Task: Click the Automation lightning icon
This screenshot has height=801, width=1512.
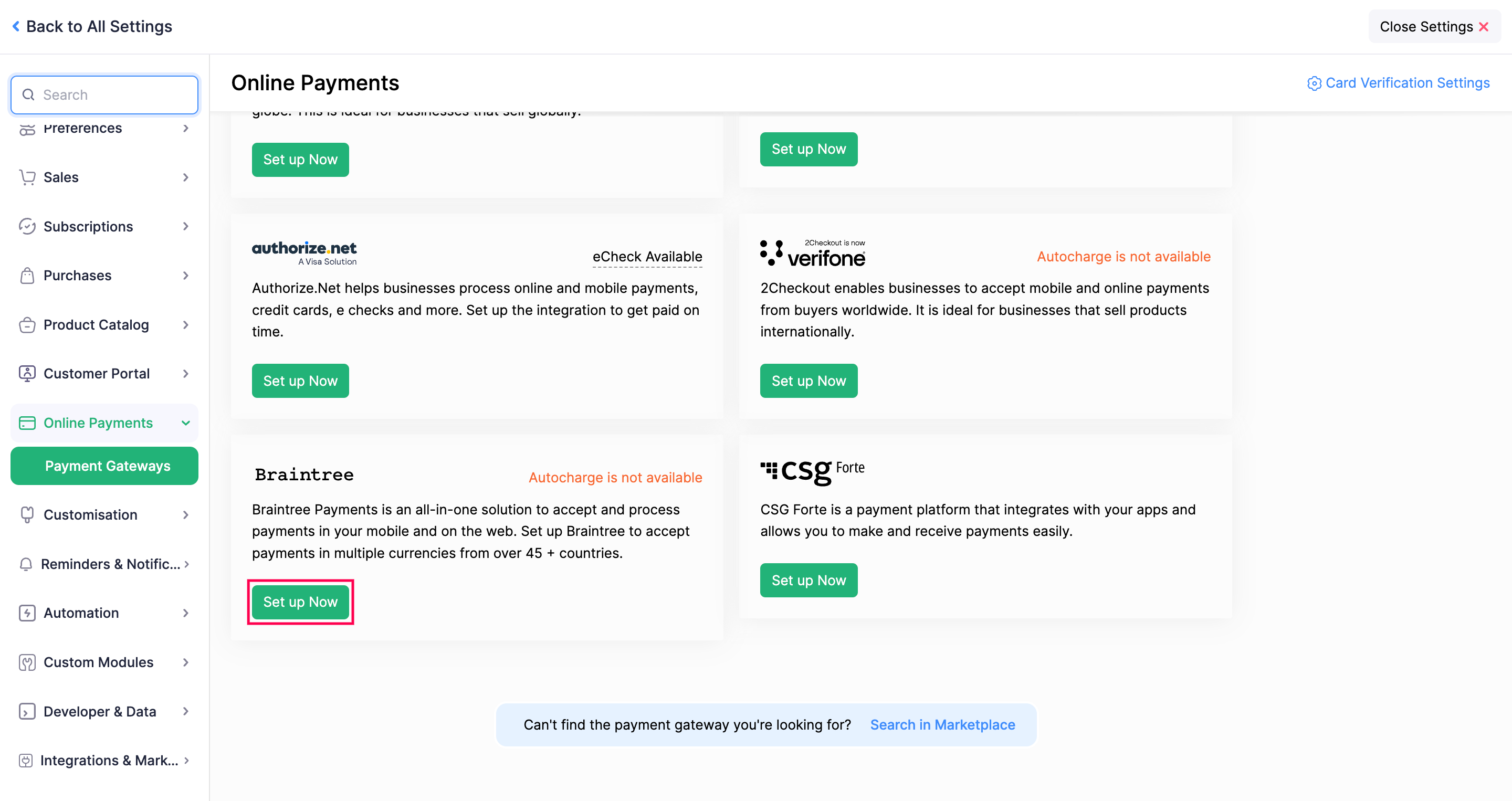Action: [27, 613]
